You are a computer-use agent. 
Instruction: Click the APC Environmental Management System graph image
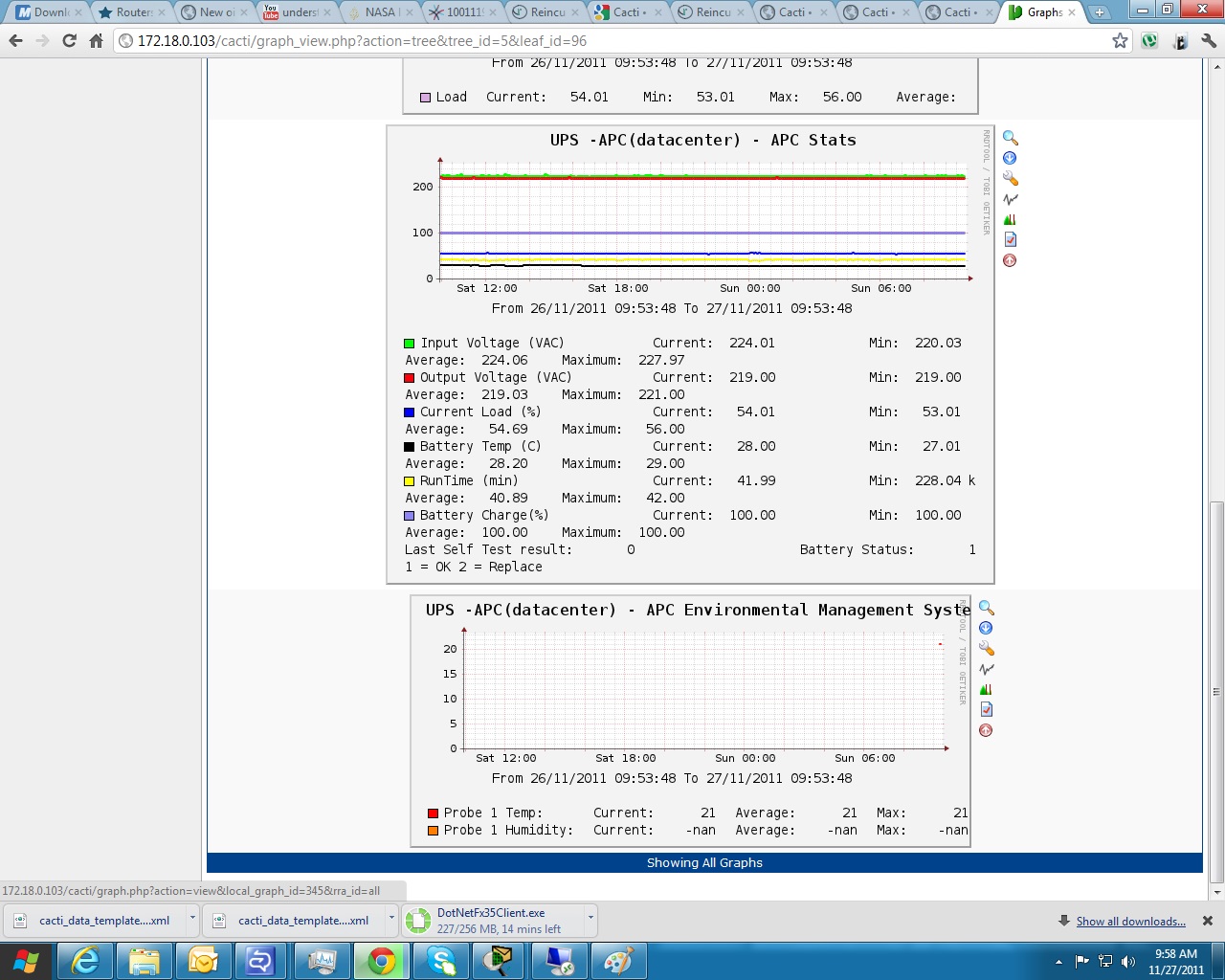pyautogui.click(x=690, y=721)
